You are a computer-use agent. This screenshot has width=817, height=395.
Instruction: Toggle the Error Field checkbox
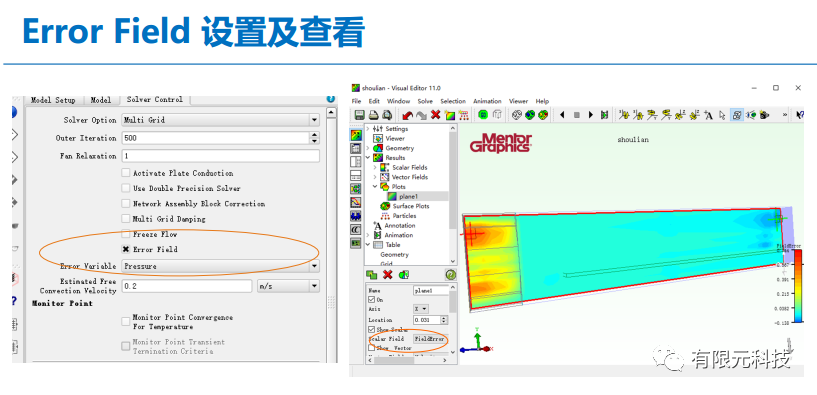pyautogui.click(x=126, y=250)
